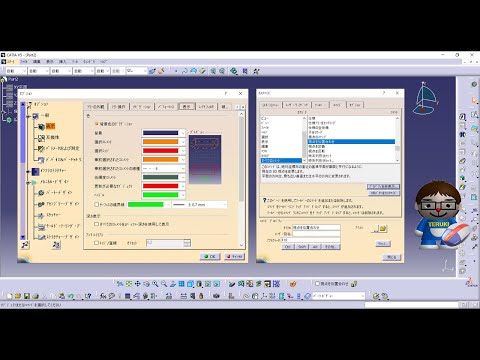This screenshot has width=480, height=360.
Task: Click the folder browse icon in Customize dialog
Action: coord(382,229)
